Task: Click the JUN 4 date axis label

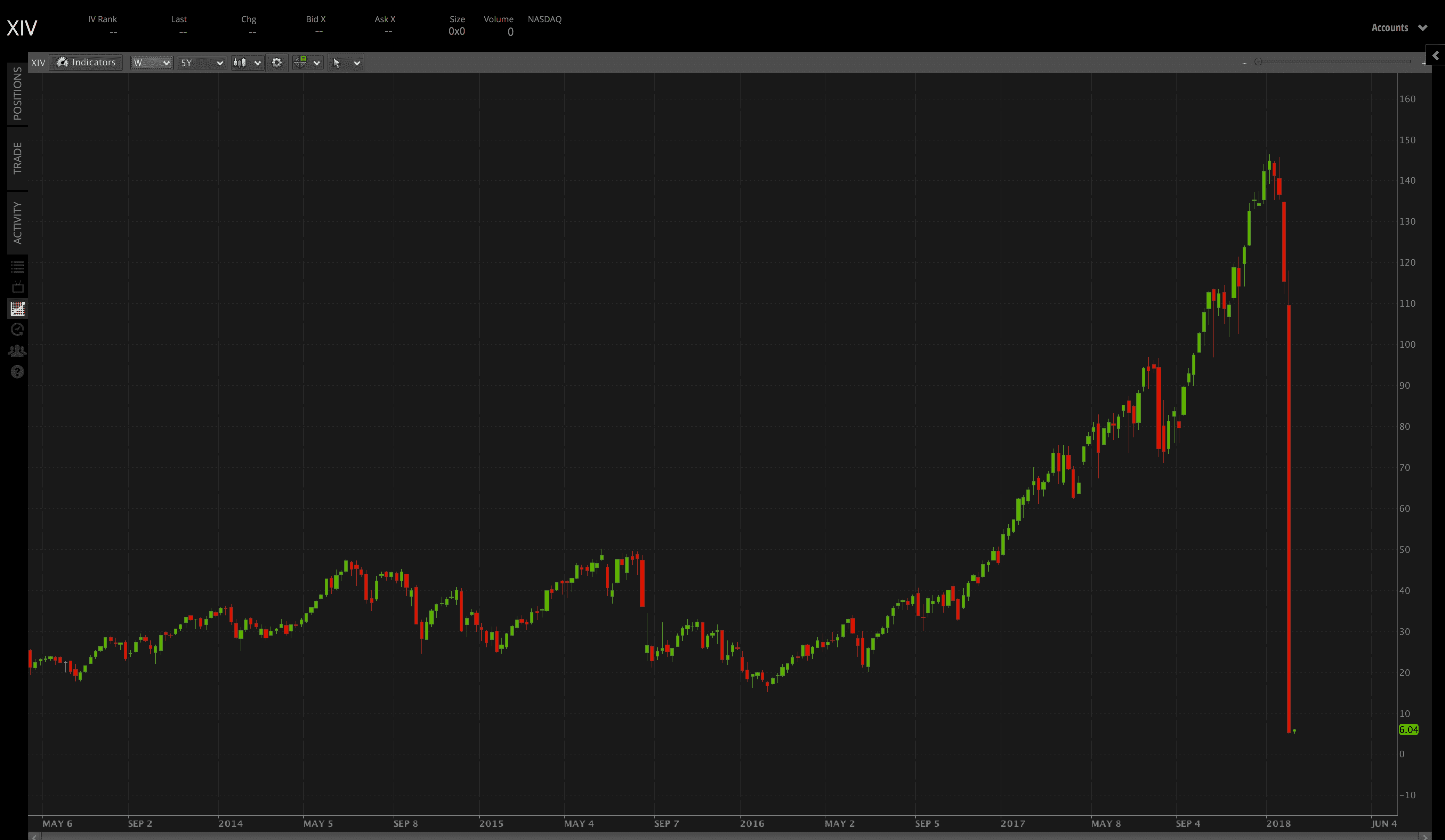Action: 1384,823
